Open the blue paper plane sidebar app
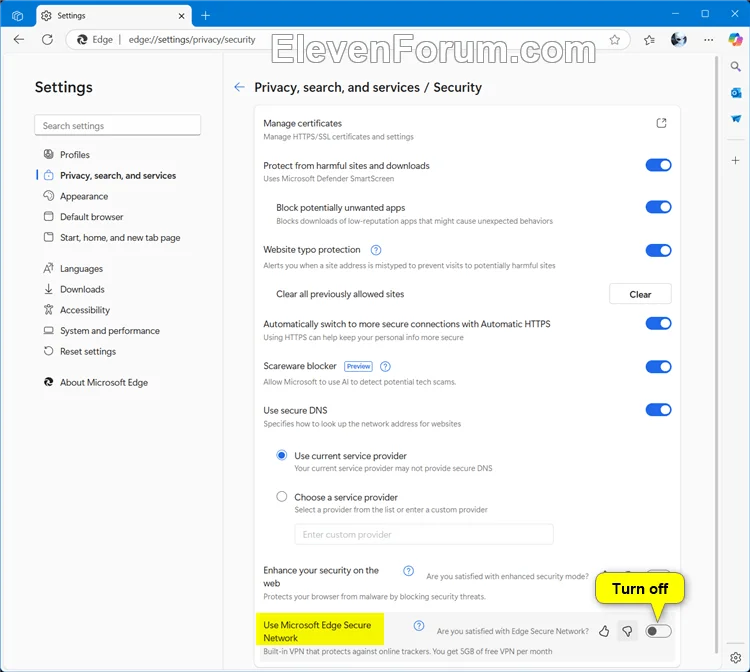The width and height of the screenshot is (750, 672). 736,118
